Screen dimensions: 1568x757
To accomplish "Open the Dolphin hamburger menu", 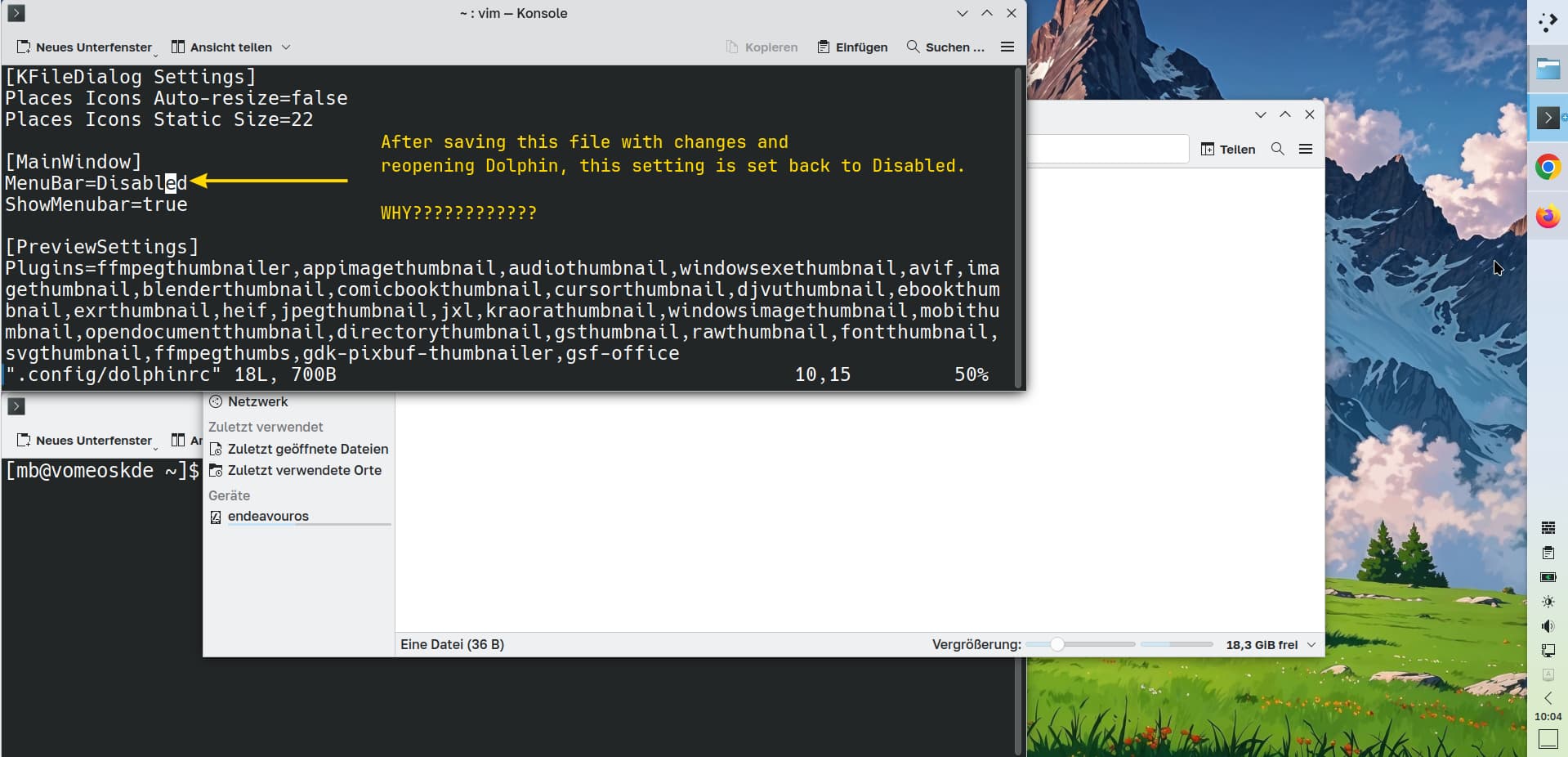I will pos(1306,149).
